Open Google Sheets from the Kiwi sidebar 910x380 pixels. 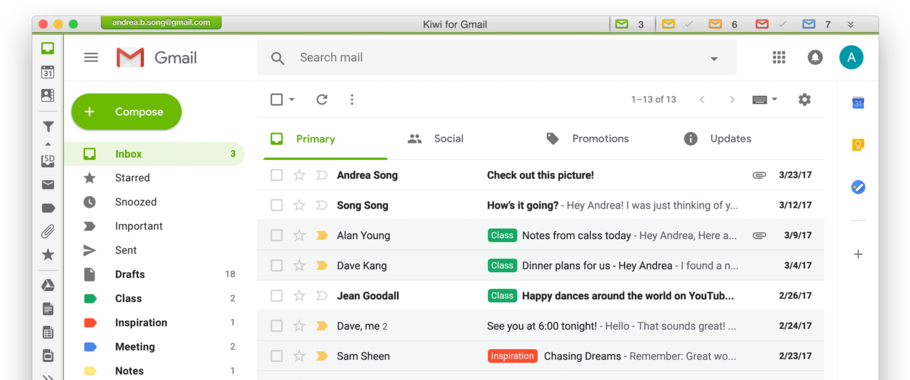48,332
